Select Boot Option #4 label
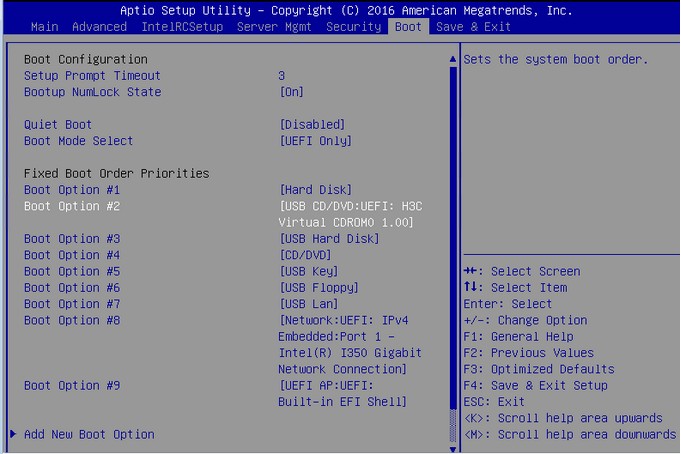 (72, 255)
